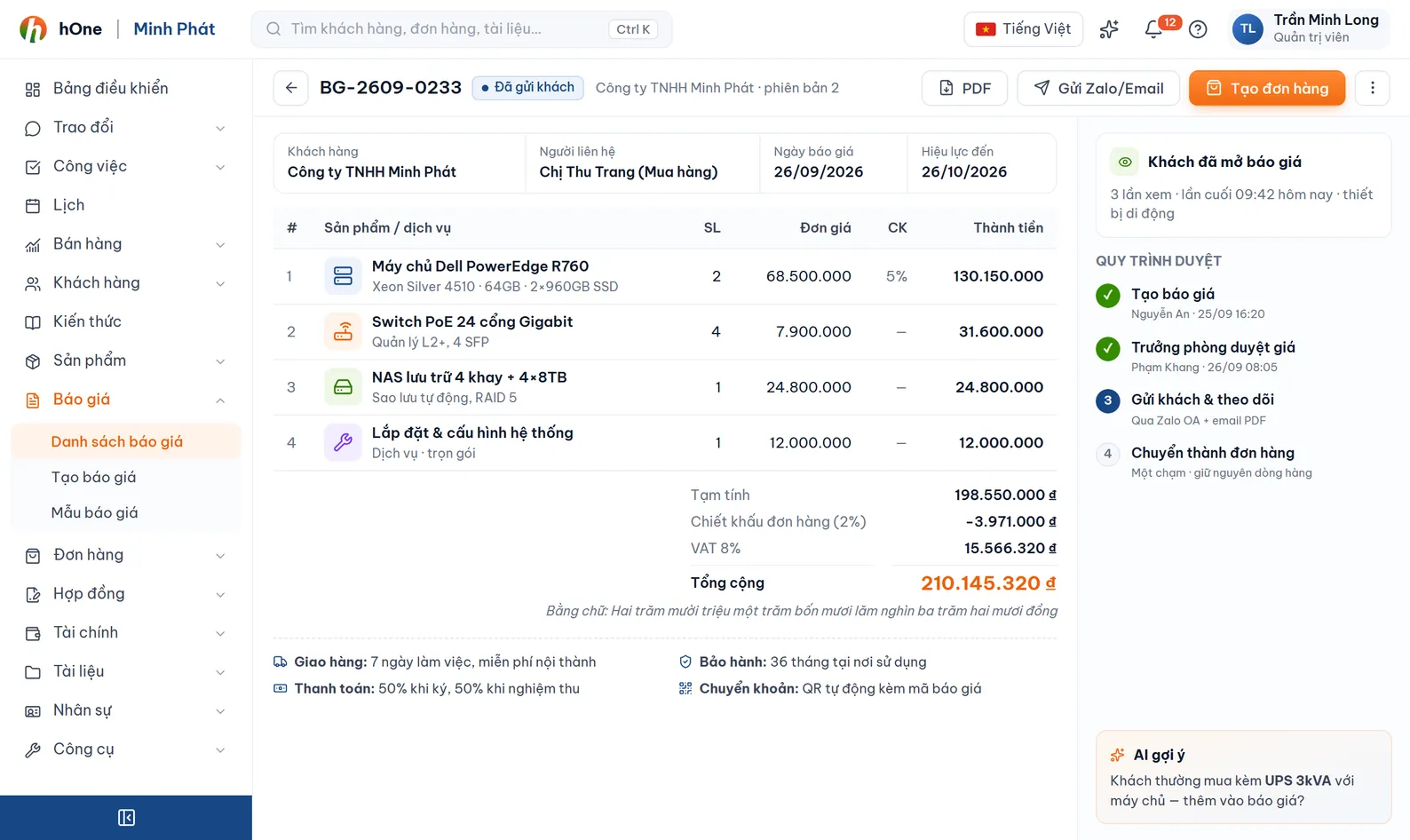Collapse the sidebar using the bottom panel icon

126,818
